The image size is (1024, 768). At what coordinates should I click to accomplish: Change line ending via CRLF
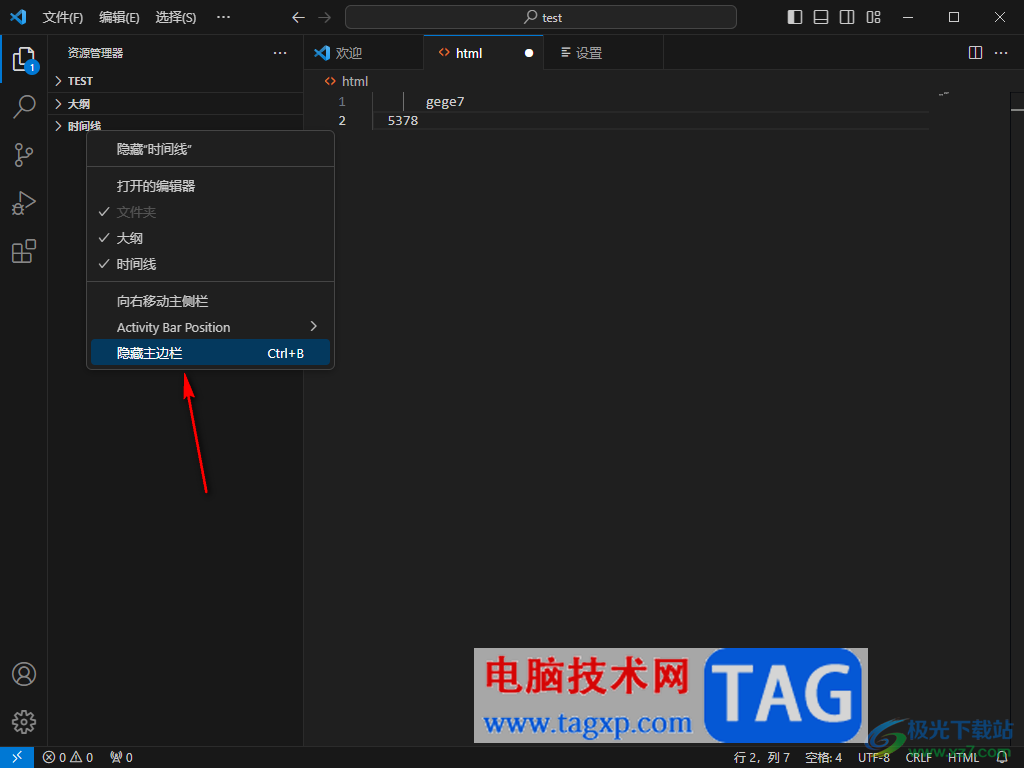click(918, 757)
